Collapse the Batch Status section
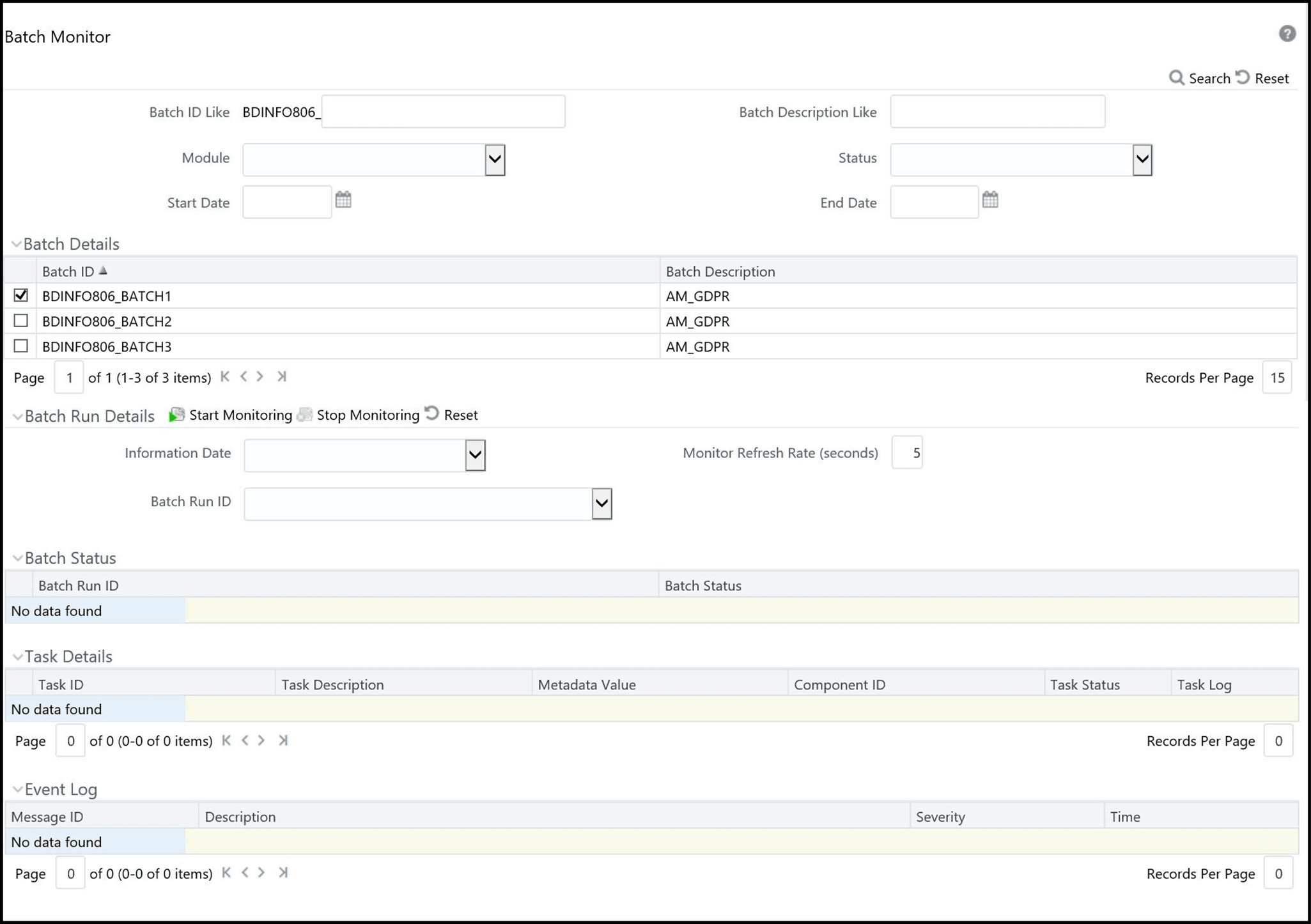Image resolution: width=1311 pixels, height=924 pixels. pyautogui.click(x=17, y=557)
